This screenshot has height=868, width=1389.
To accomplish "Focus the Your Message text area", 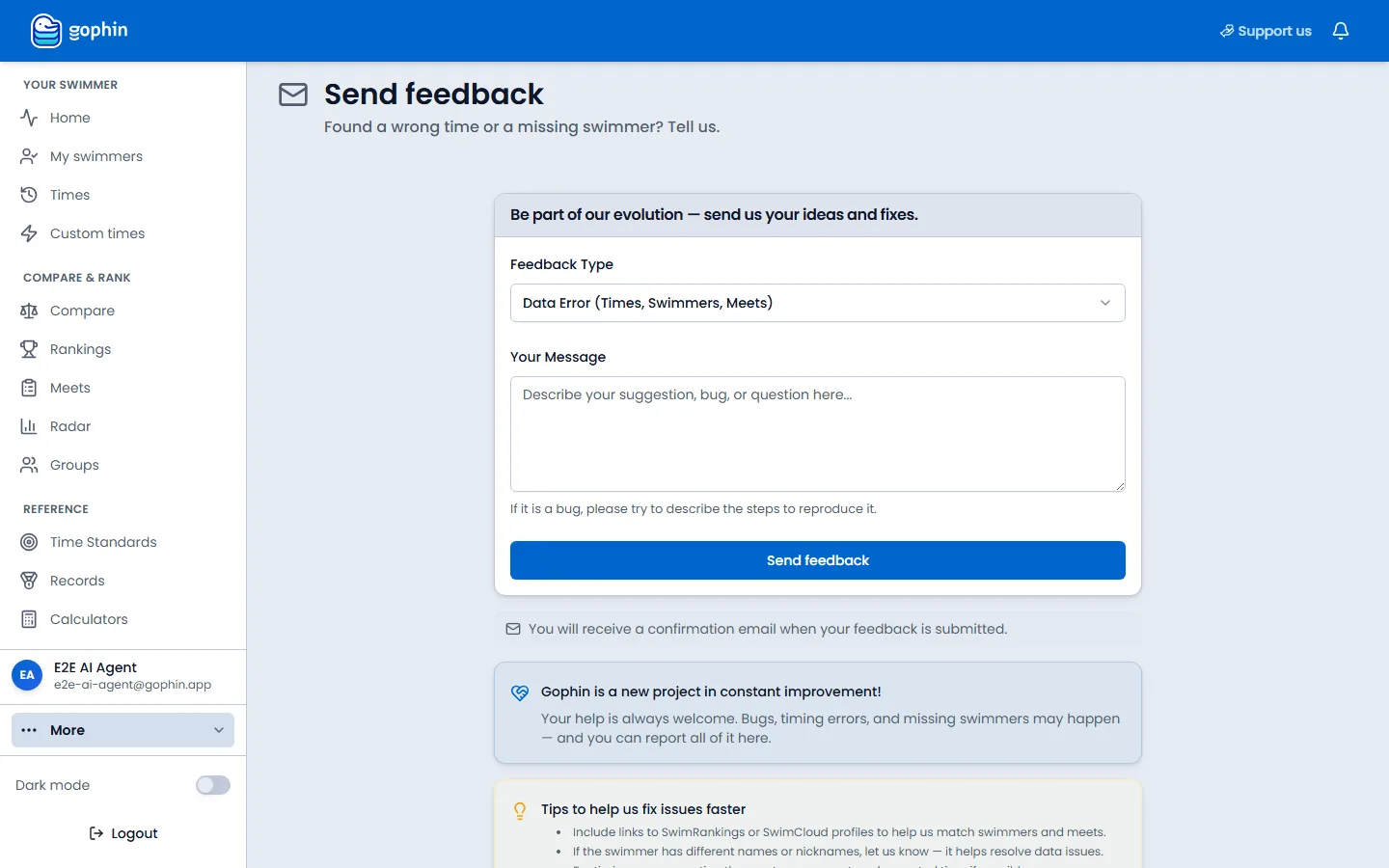I will point(818,434).
